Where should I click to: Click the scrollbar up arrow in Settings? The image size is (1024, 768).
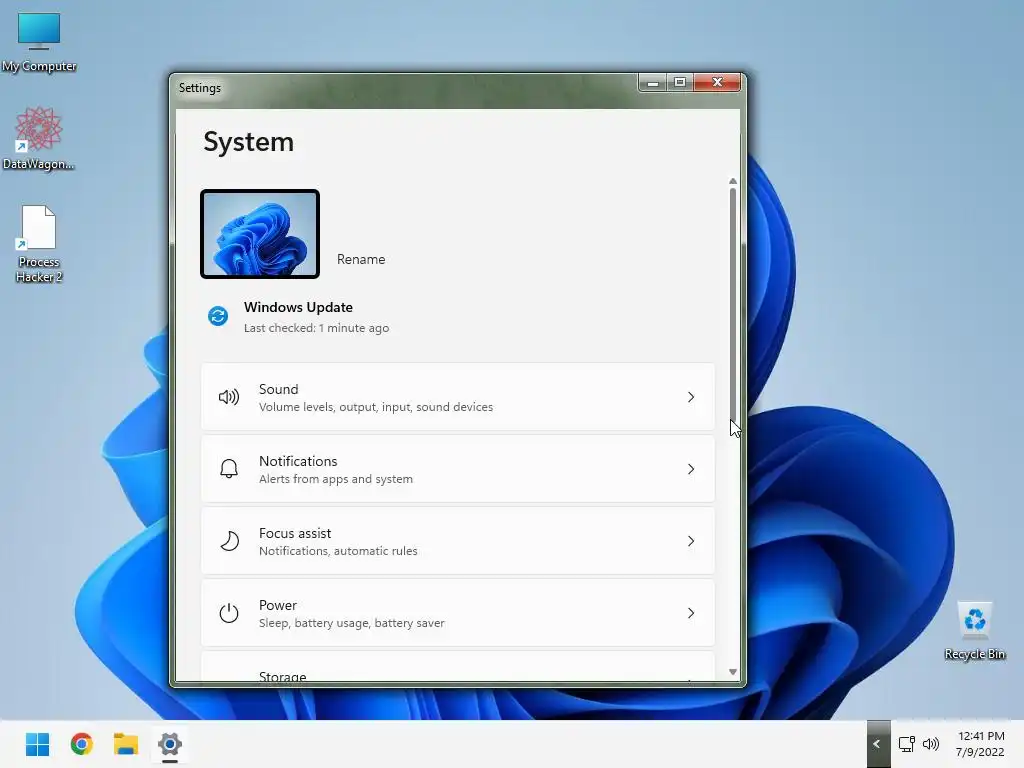coord(733,182)
